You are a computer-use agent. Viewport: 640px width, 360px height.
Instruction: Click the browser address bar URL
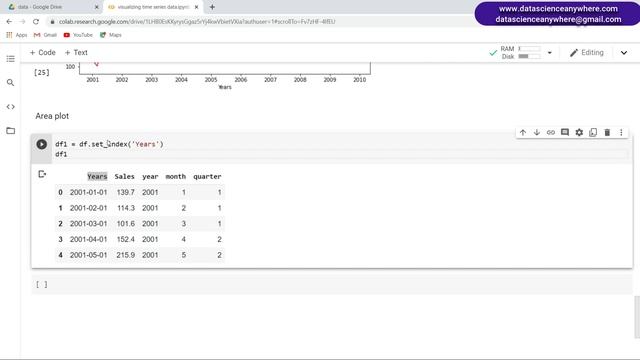point(197,22)
